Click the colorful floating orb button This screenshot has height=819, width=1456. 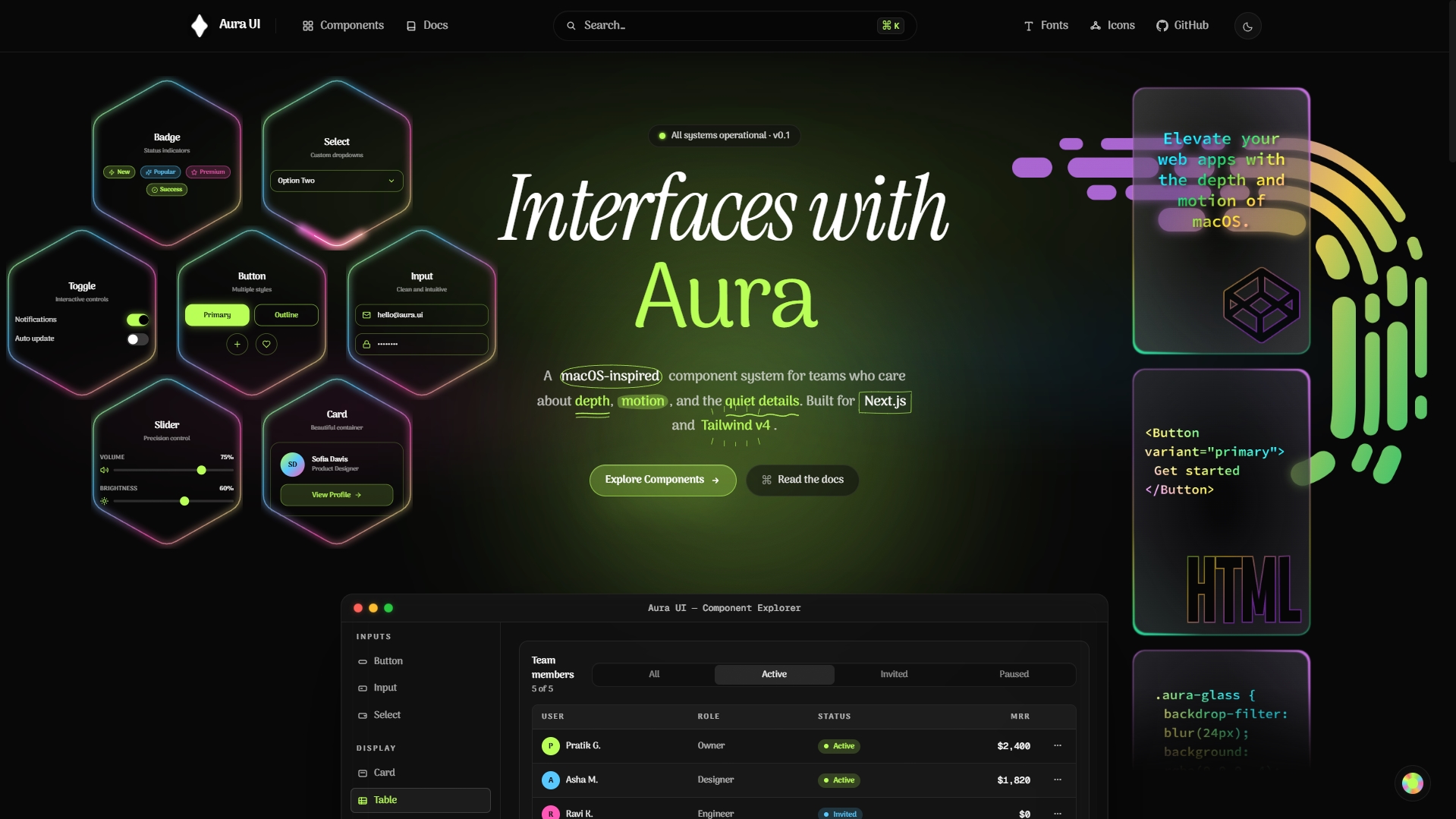1412,783
